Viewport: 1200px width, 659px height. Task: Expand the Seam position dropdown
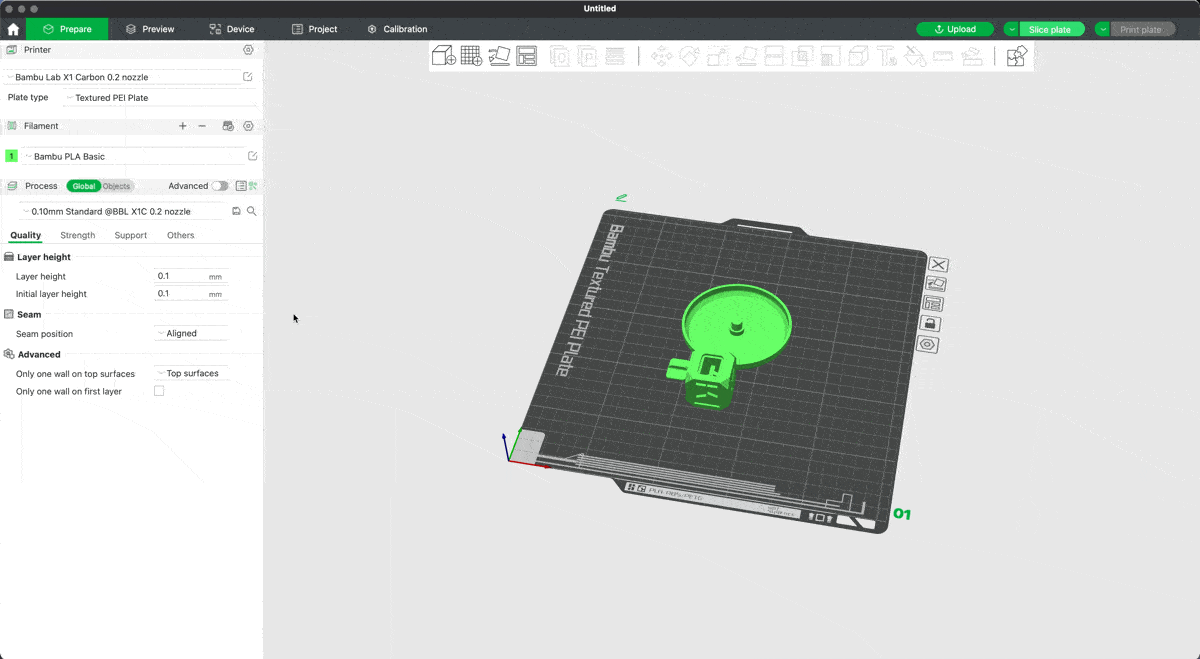(x=191, y=334)
